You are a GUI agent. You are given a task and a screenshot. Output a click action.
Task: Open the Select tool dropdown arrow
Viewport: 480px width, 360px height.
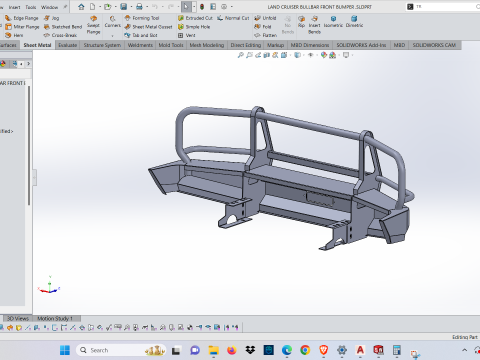coord(194,7)
